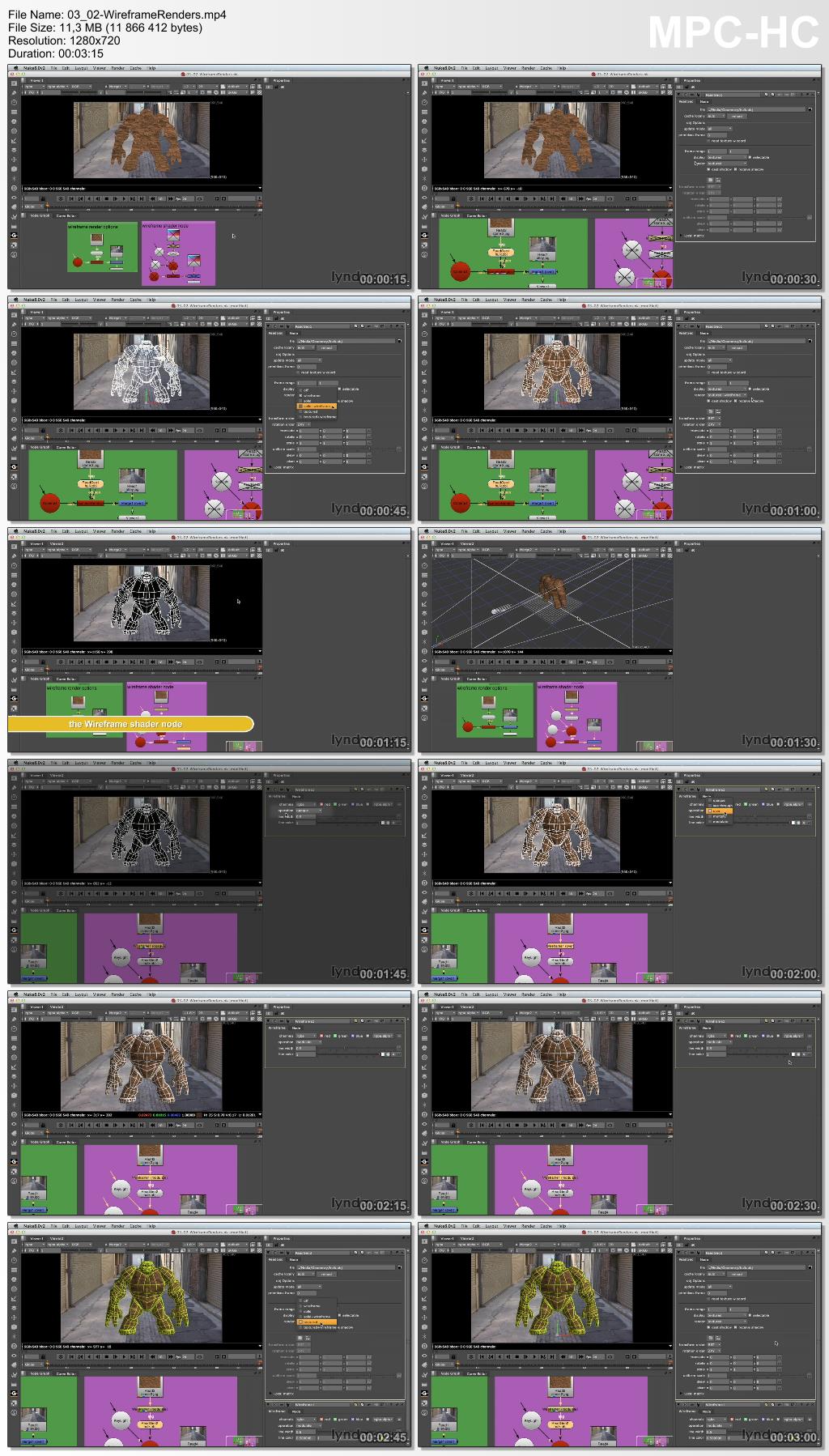Switch to Viewer2 tab in 00:01:30 frame
This screenshot has width=829, height=1456.
467,544
